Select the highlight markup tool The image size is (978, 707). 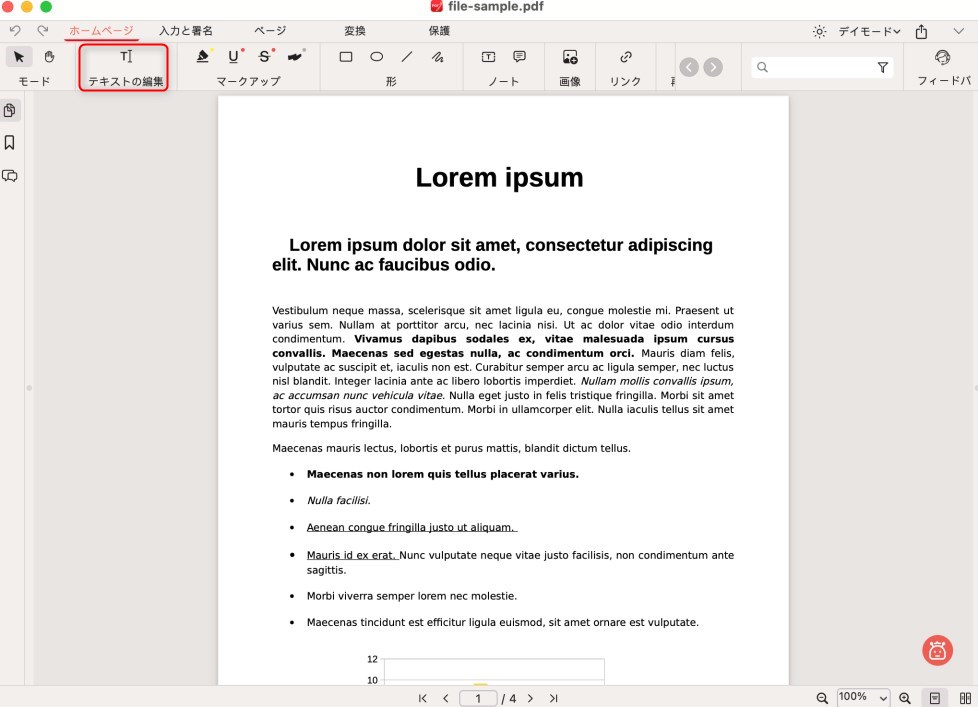(203, 57)
